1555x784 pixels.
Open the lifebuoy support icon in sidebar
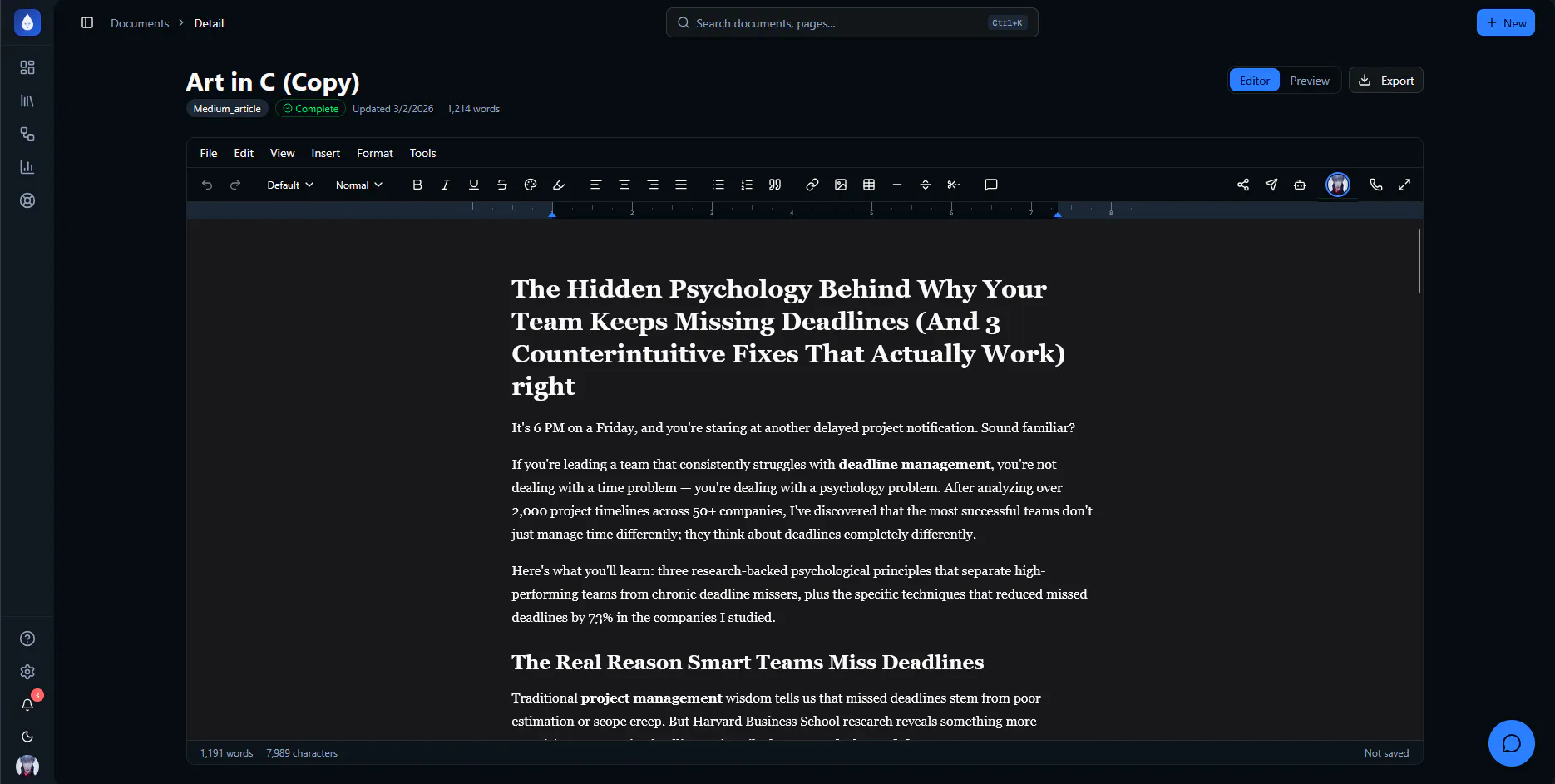click(27, 200)
